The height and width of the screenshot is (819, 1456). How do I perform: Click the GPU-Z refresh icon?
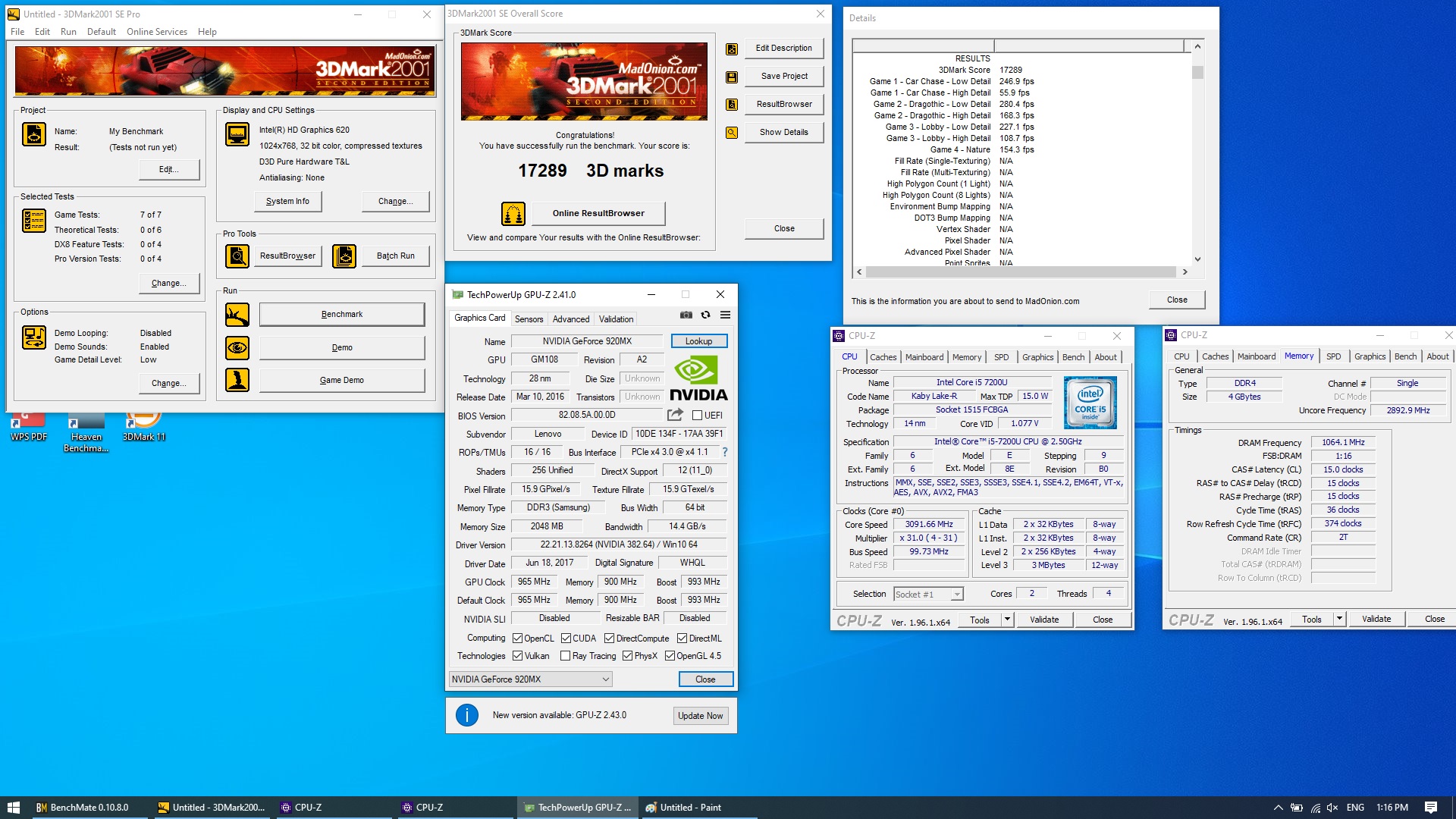tap(706, 315)
